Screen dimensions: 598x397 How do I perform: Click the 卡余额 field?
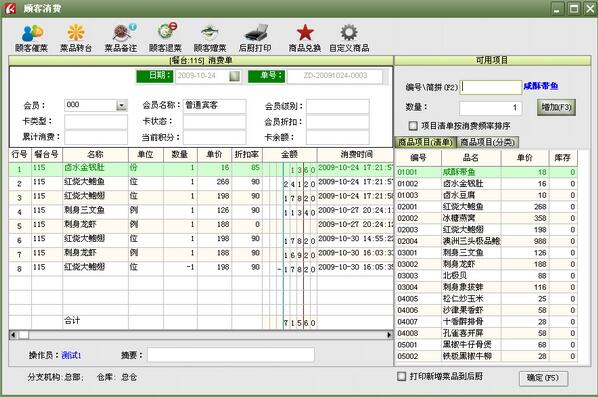pyautogui.click(x=338, y=137)
